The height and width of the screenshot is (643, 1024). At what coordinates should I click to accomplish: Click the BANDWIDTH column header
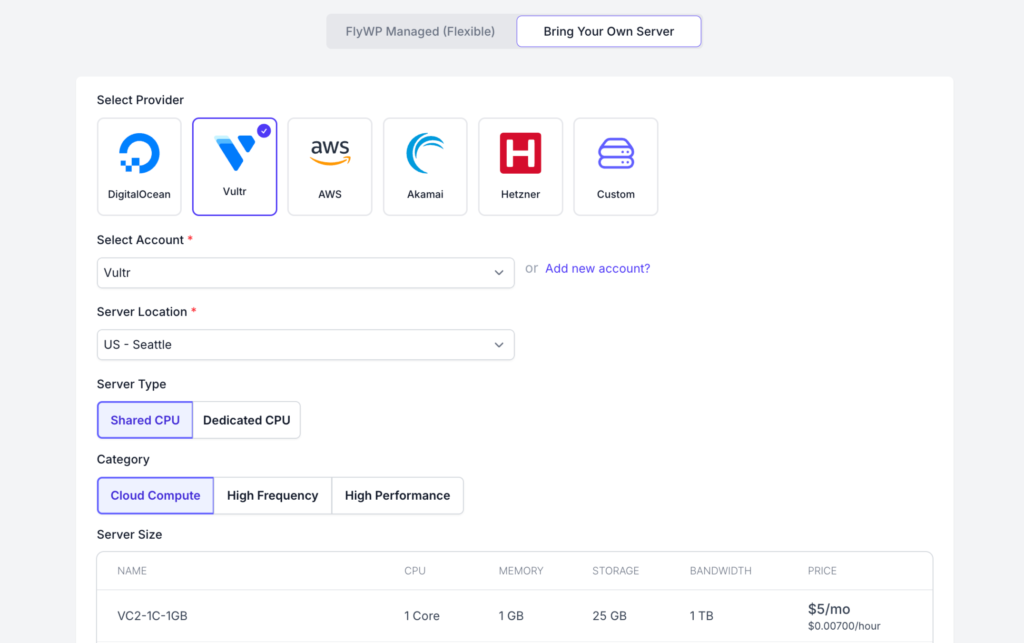[721, 571]
